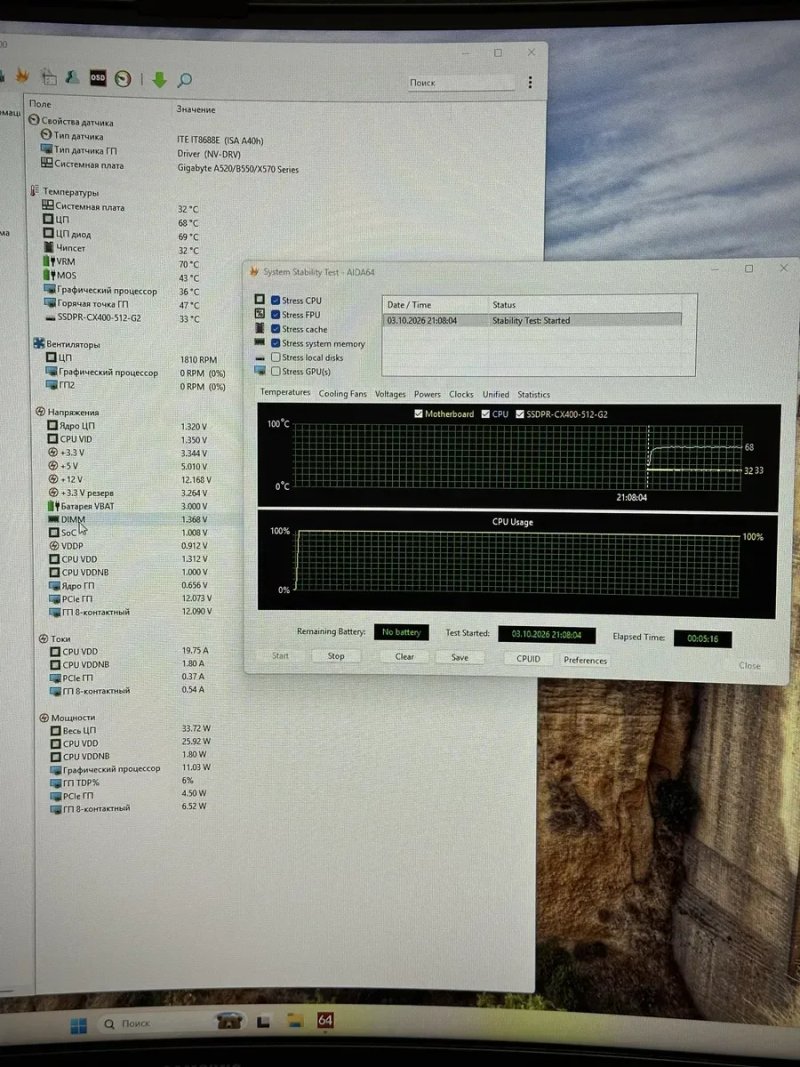Click the Stop button

click(336, 656)
